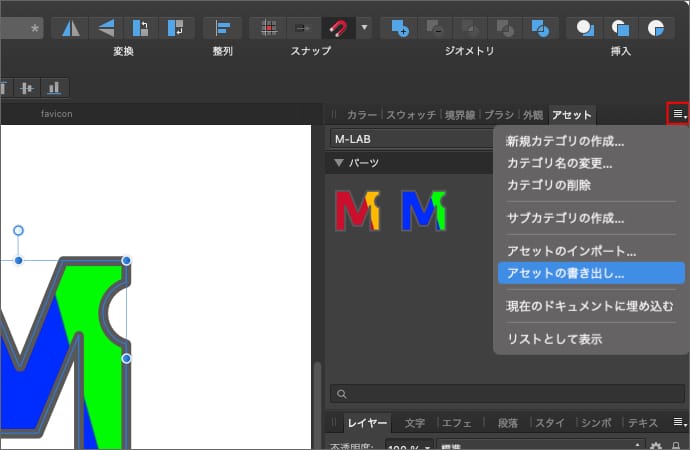The width and height of the screenshot is (690, 450).
Task: Click the geometry Add operation icon
Action: (x=400, y=27)
